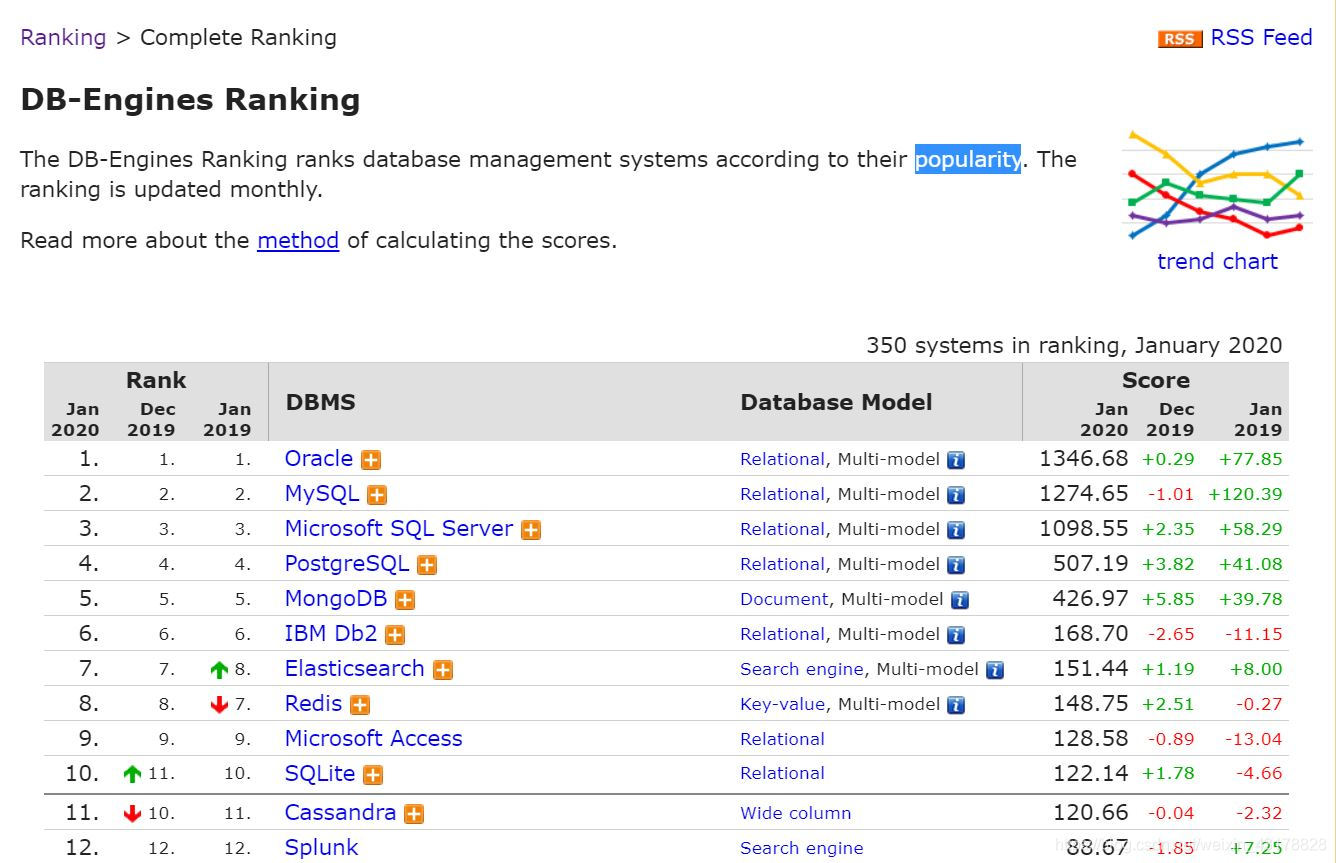Click red down arrow in Cassandra row

133,814
